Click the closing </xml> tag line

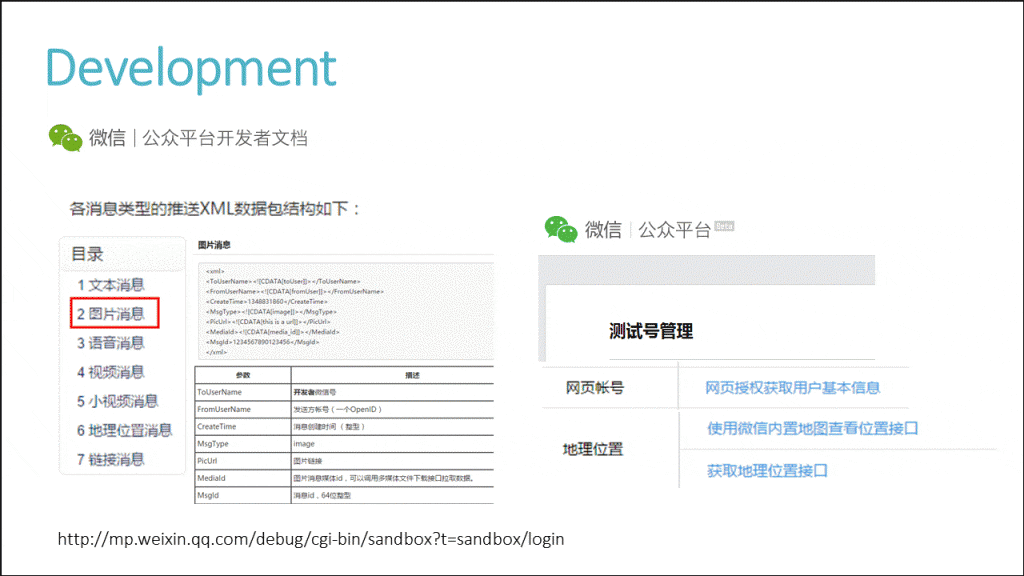(217, 352)
